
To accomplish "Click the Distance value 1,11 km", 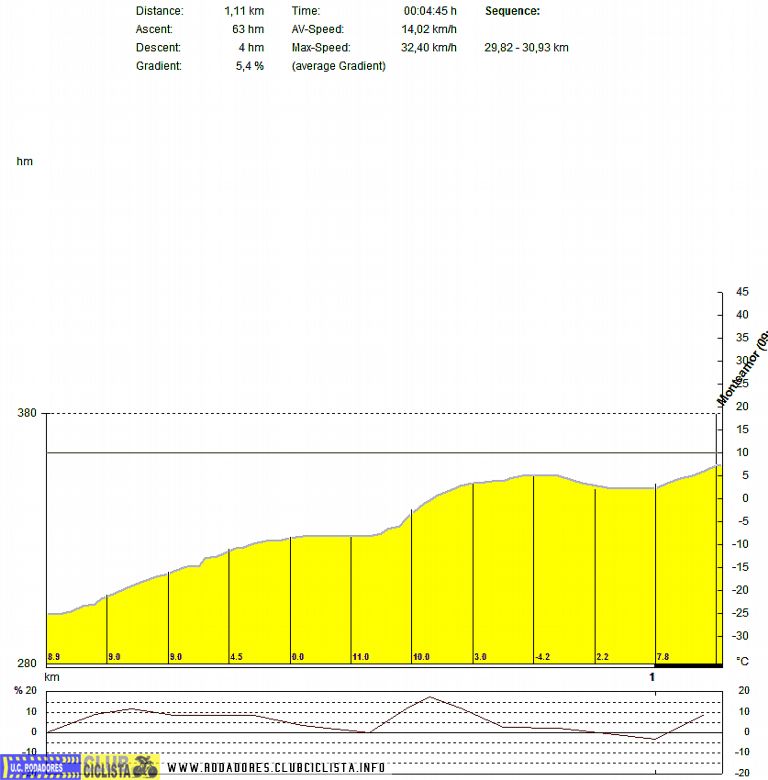I will [x=244, y=10].
